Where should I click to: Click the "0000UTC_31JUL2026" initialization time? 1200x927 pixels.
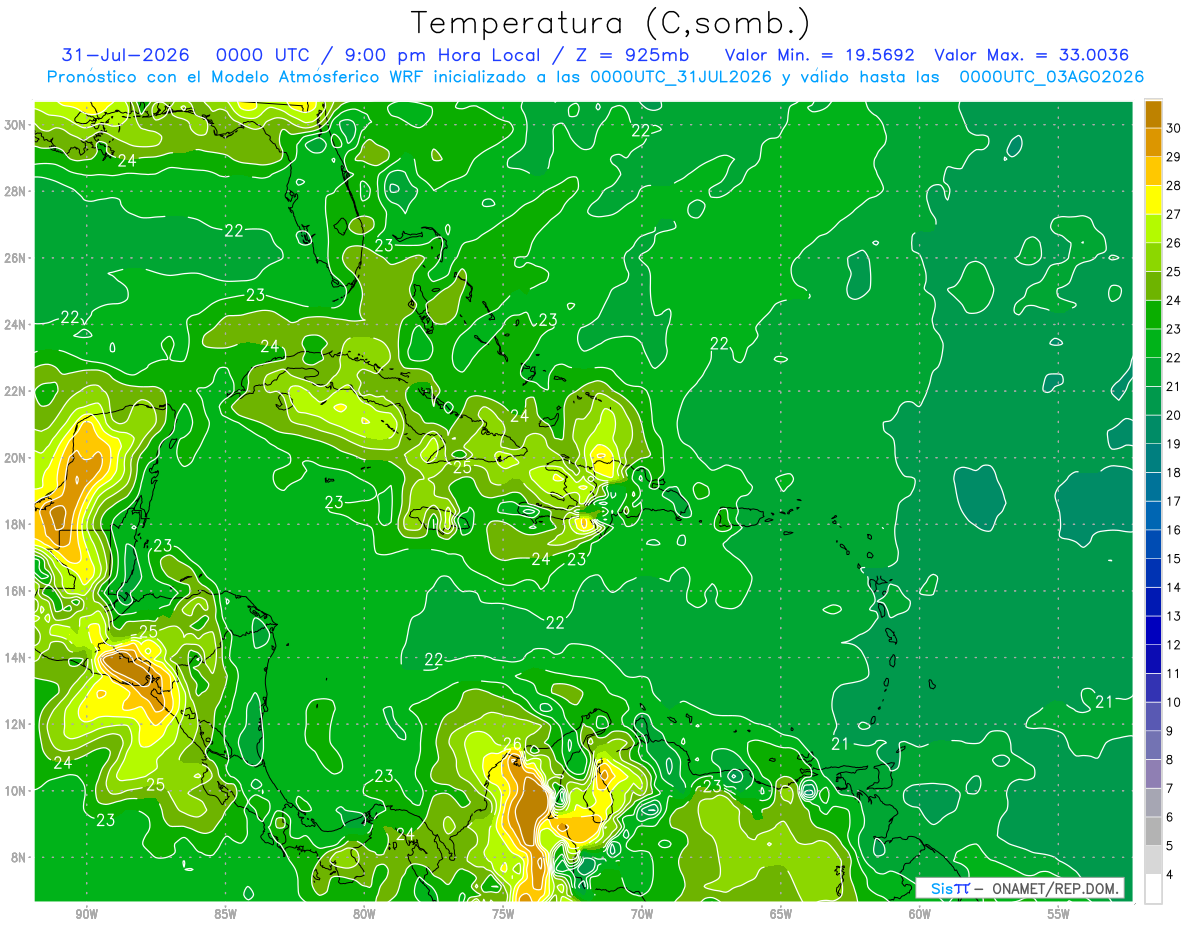(x=681, y=77)
